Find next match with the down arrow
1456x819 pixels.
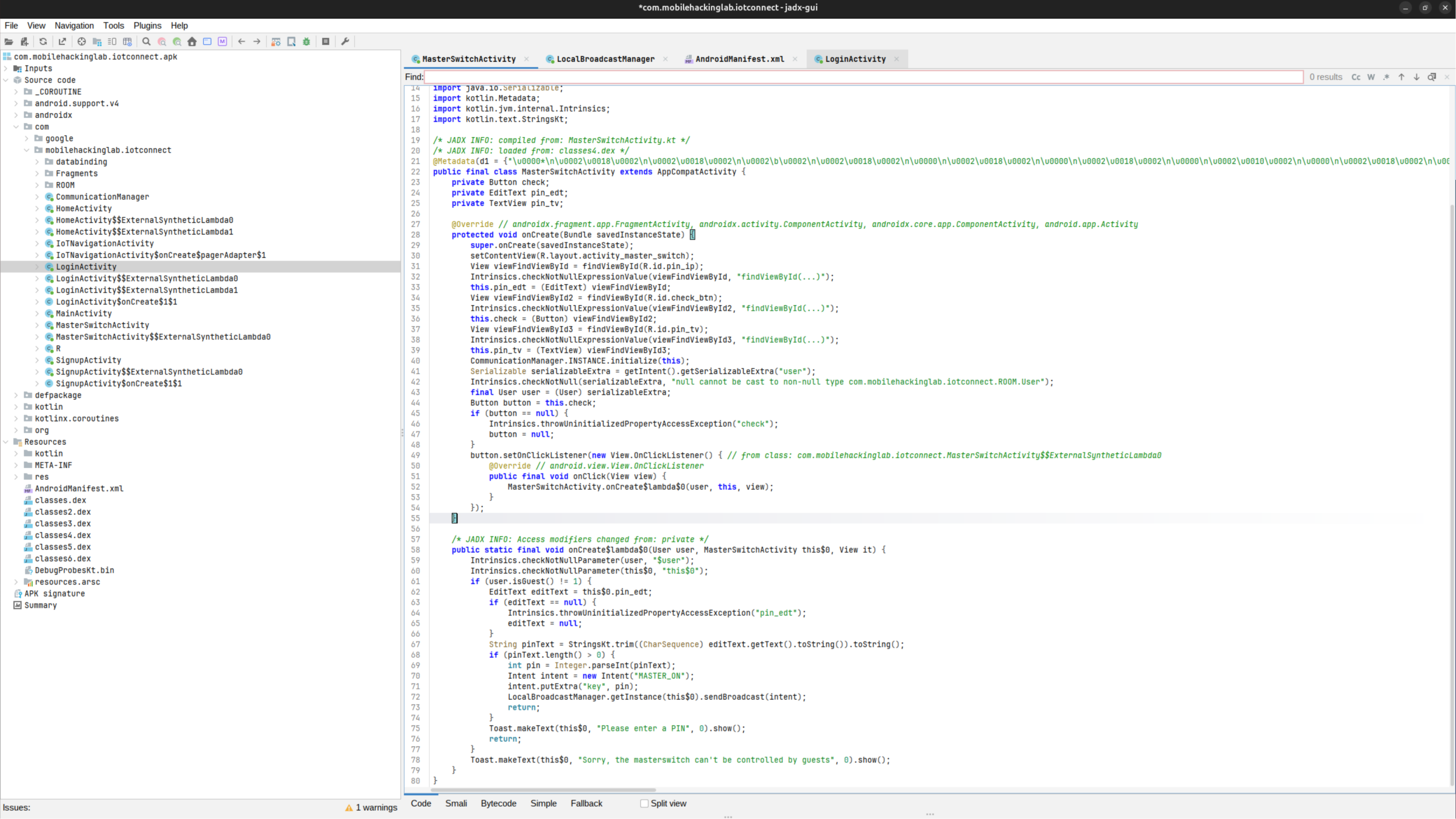(1417, 77)
